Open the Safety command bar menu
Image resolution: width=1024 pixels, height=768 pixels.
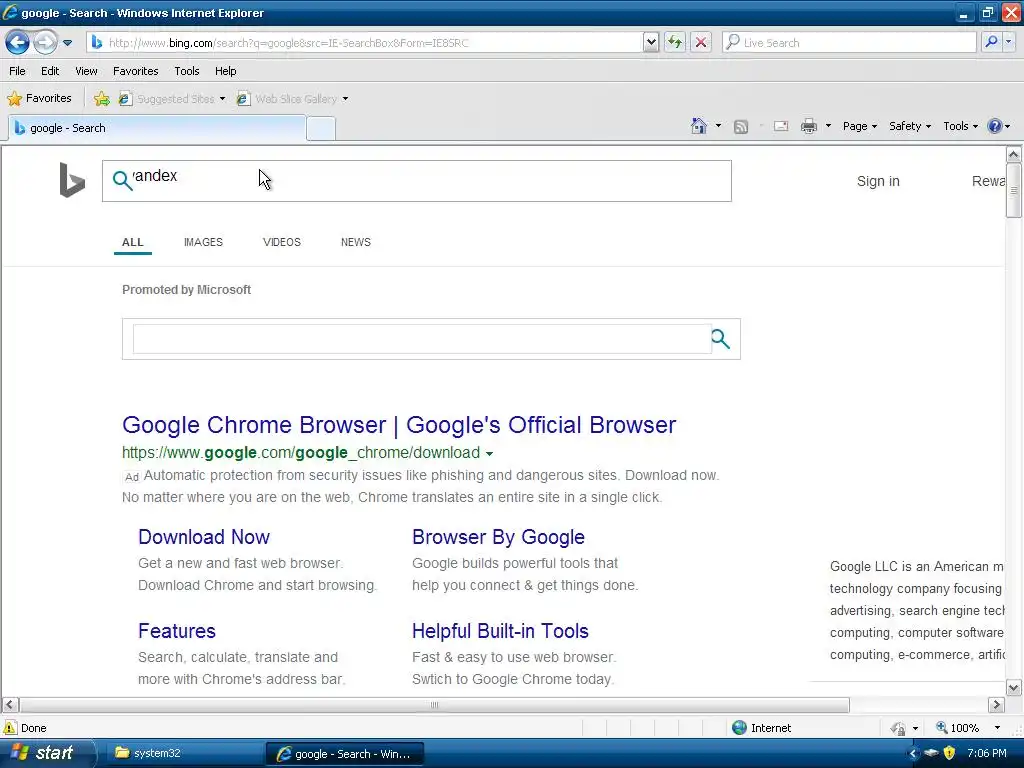tap(910, 126)
